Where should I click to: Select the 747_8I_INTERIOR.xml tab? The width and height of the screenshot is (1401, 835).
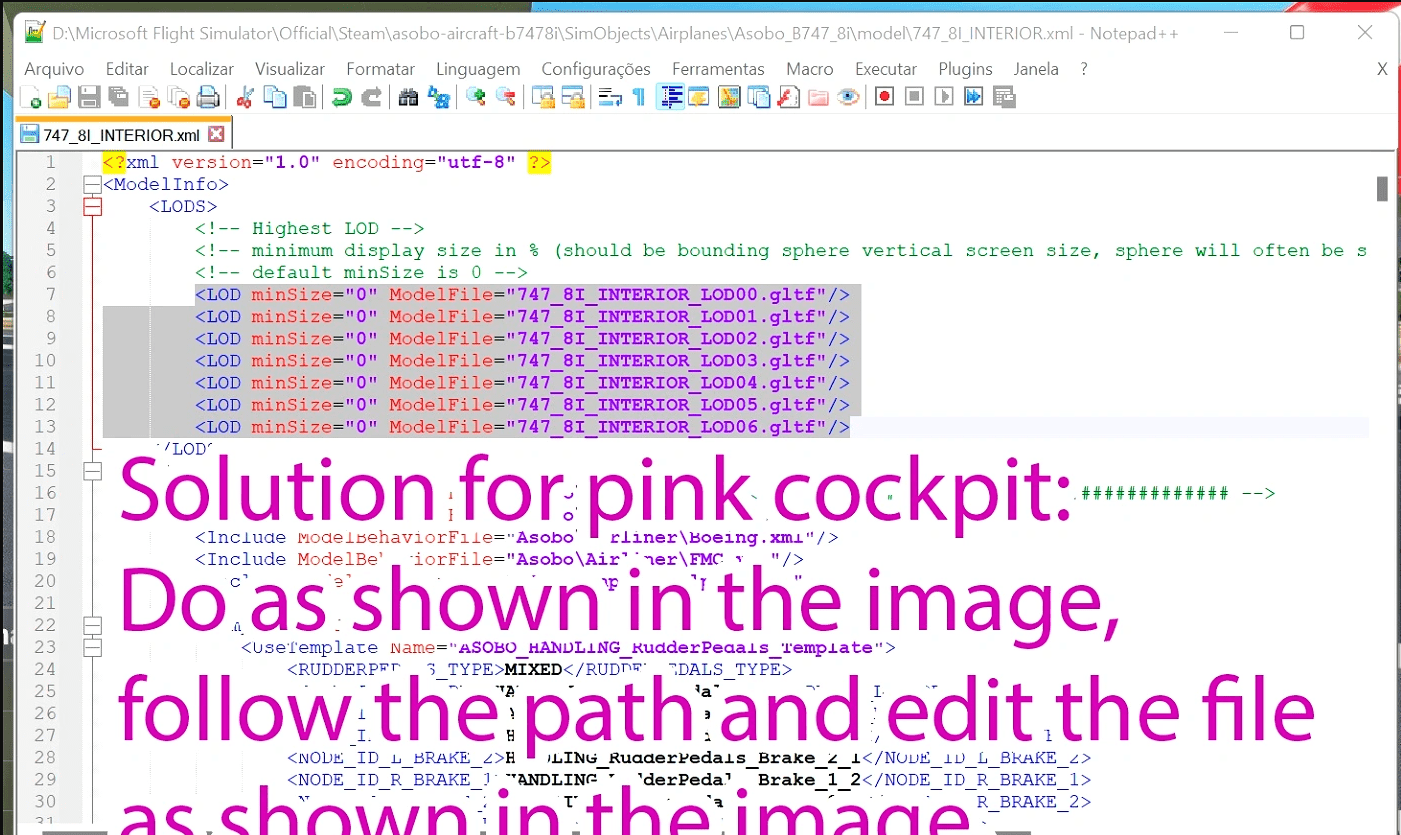tap(120, 135)
